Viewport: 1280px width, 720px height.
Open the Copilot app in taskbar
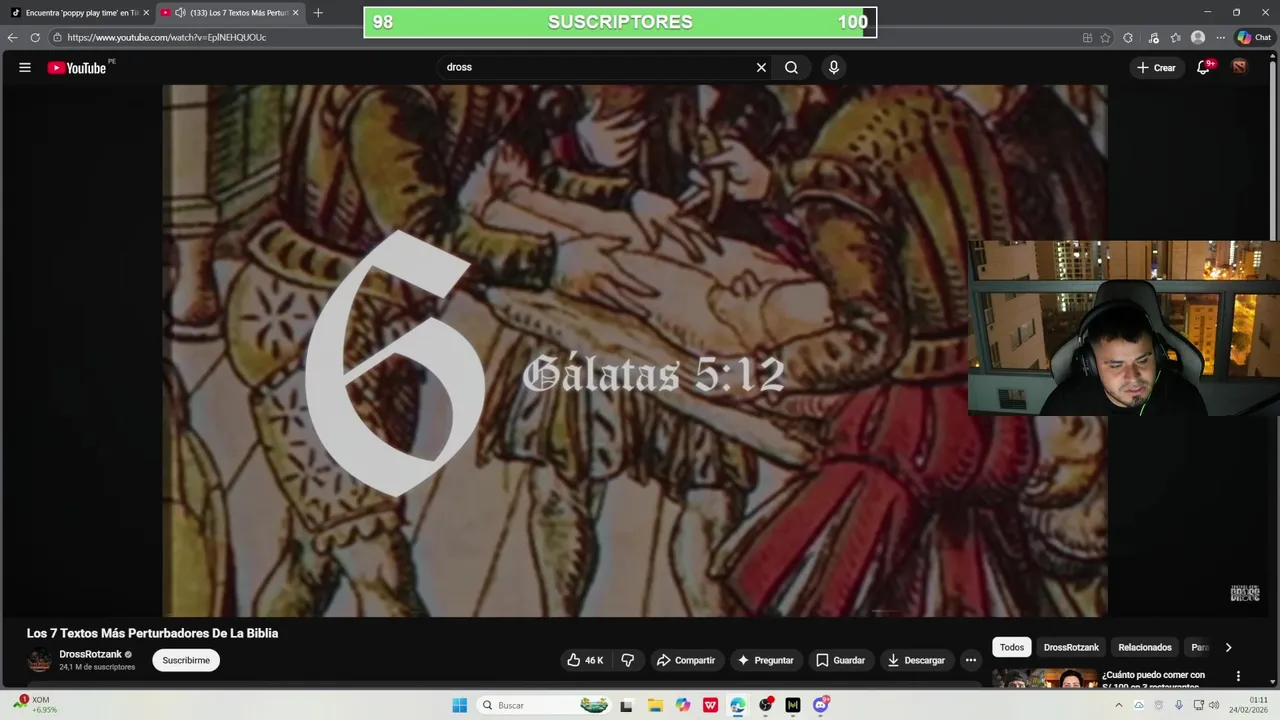coord(683,705)
